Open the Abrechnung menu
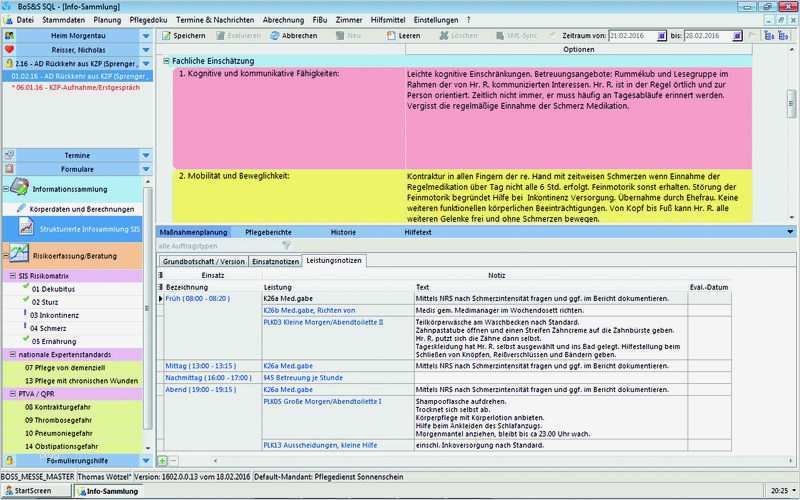This screenshot has height=500, width=800. pyautogui.click(x=283, y=20)
